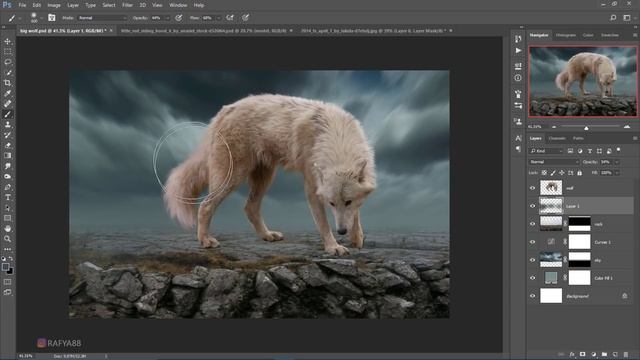The width and height of the screenshot is (640, 360).
Task: Select the Lasso tool
Action: 8,62
